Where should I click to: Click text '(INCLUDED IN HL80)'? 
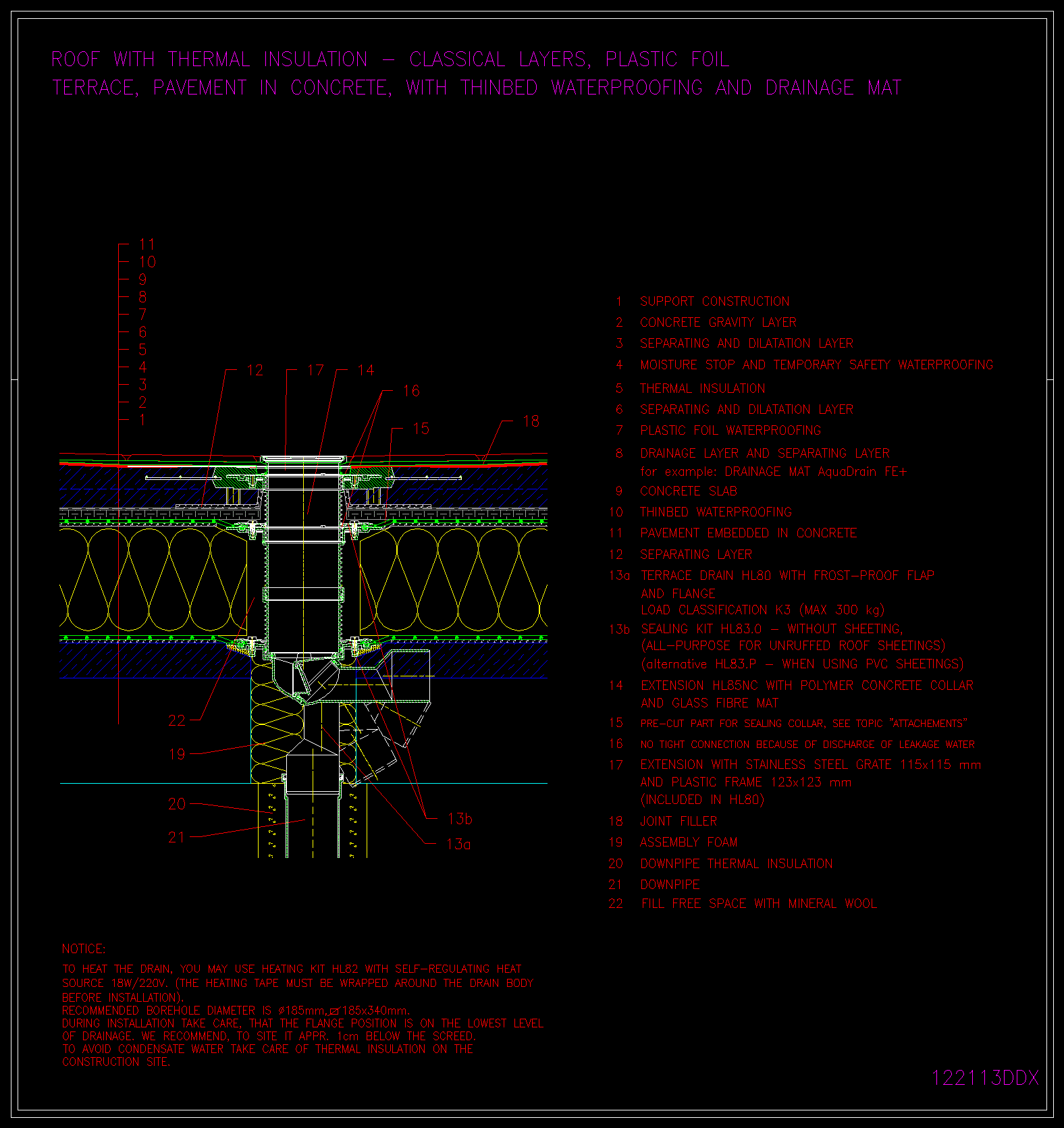tap(702, 800)
